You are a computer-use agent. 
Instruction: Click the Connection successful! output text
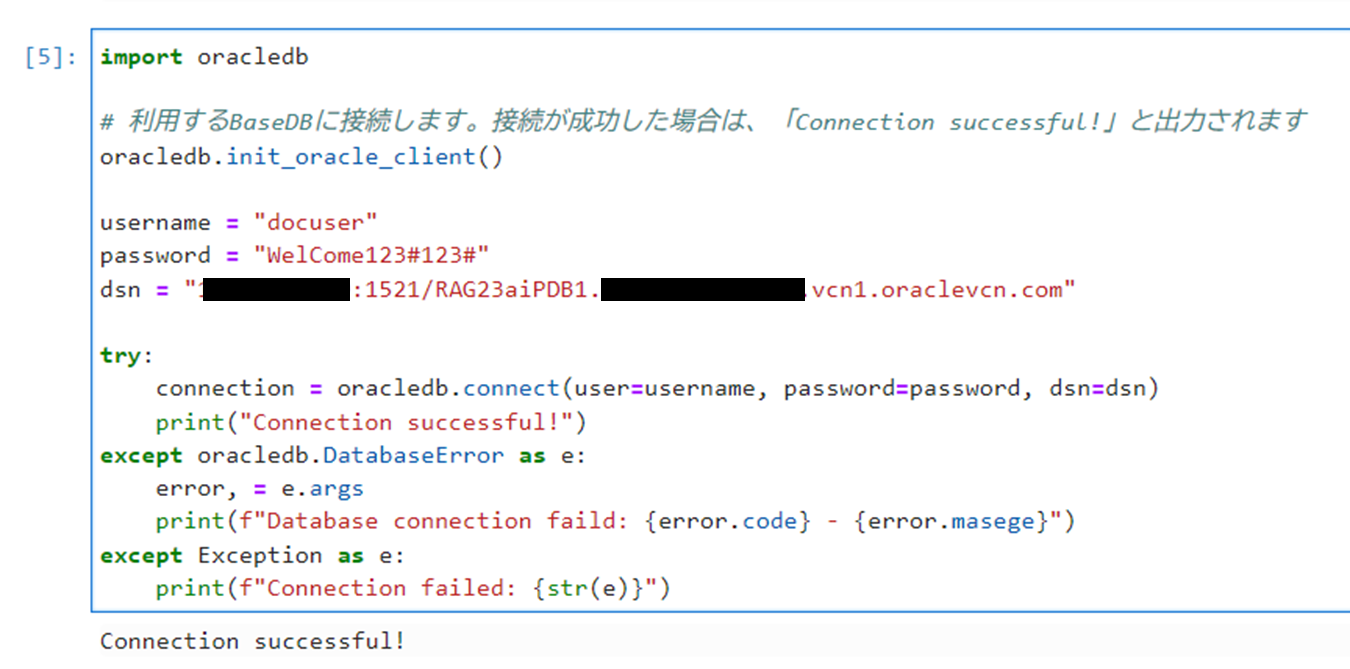(x=253, y=641)
